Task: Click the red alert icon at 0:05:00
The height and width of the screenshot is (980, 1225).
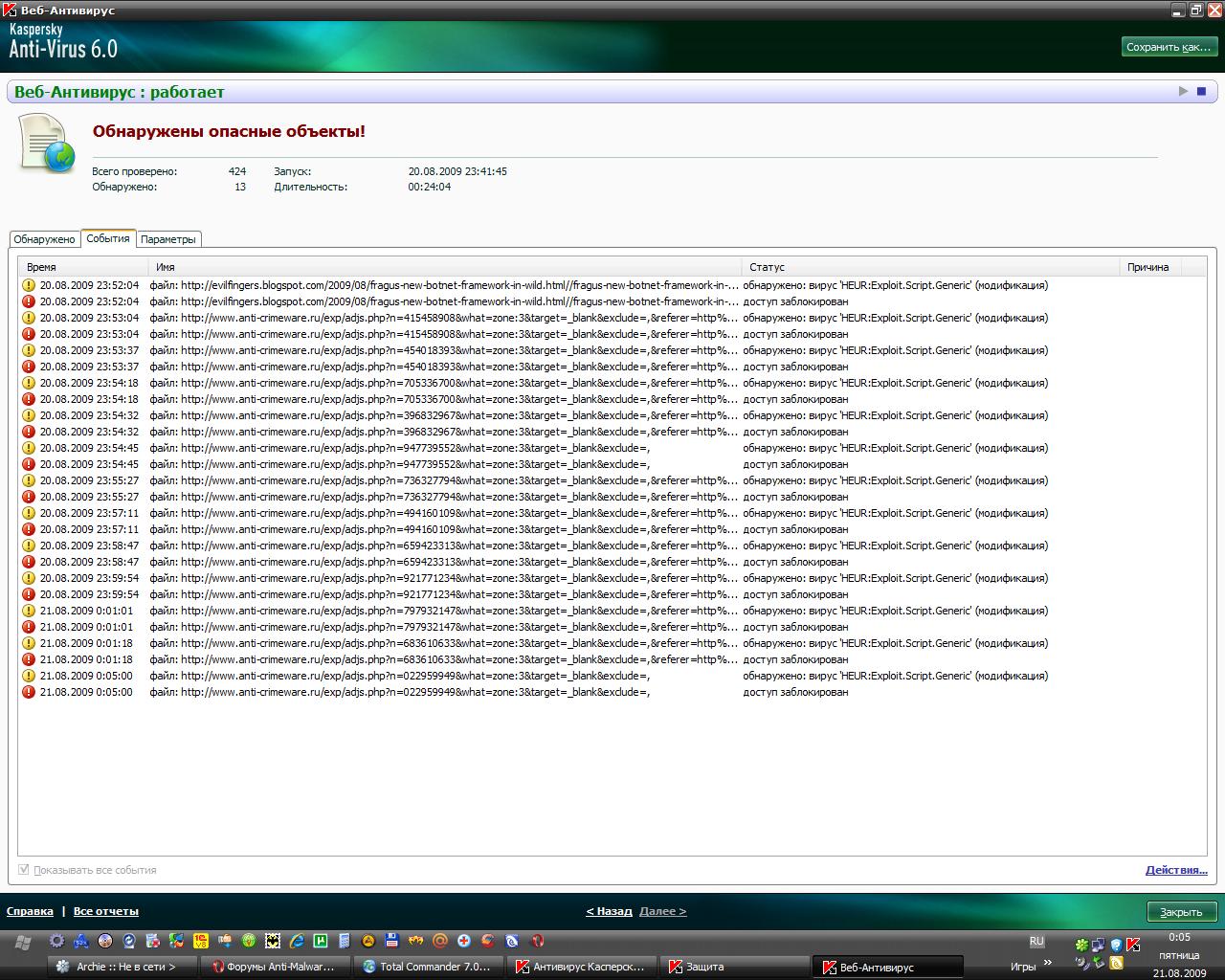Action: tap(29, 692)
